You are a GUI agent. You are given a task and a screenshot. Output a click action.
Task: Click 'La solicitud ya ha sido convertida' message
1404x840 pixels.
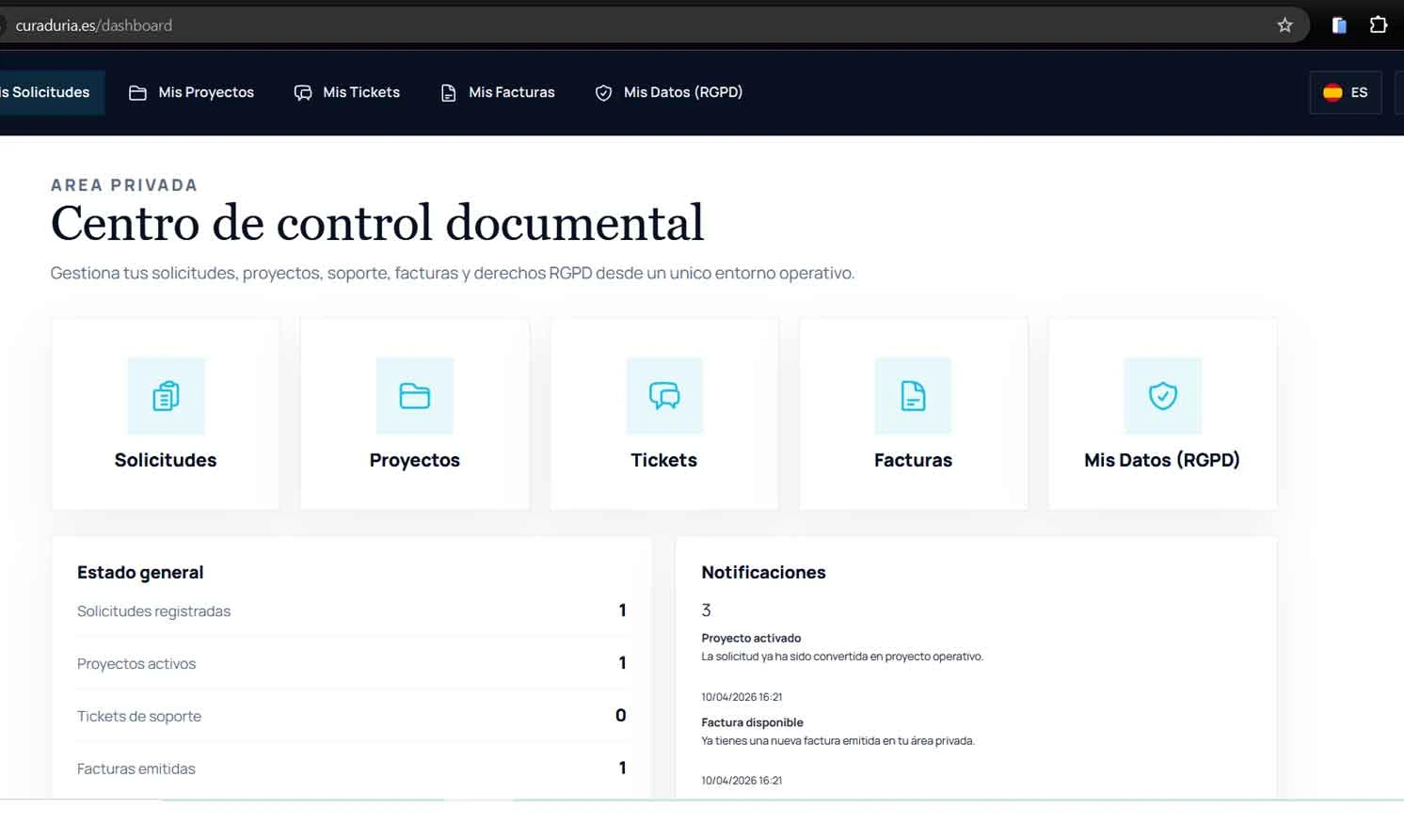(842, 657)
